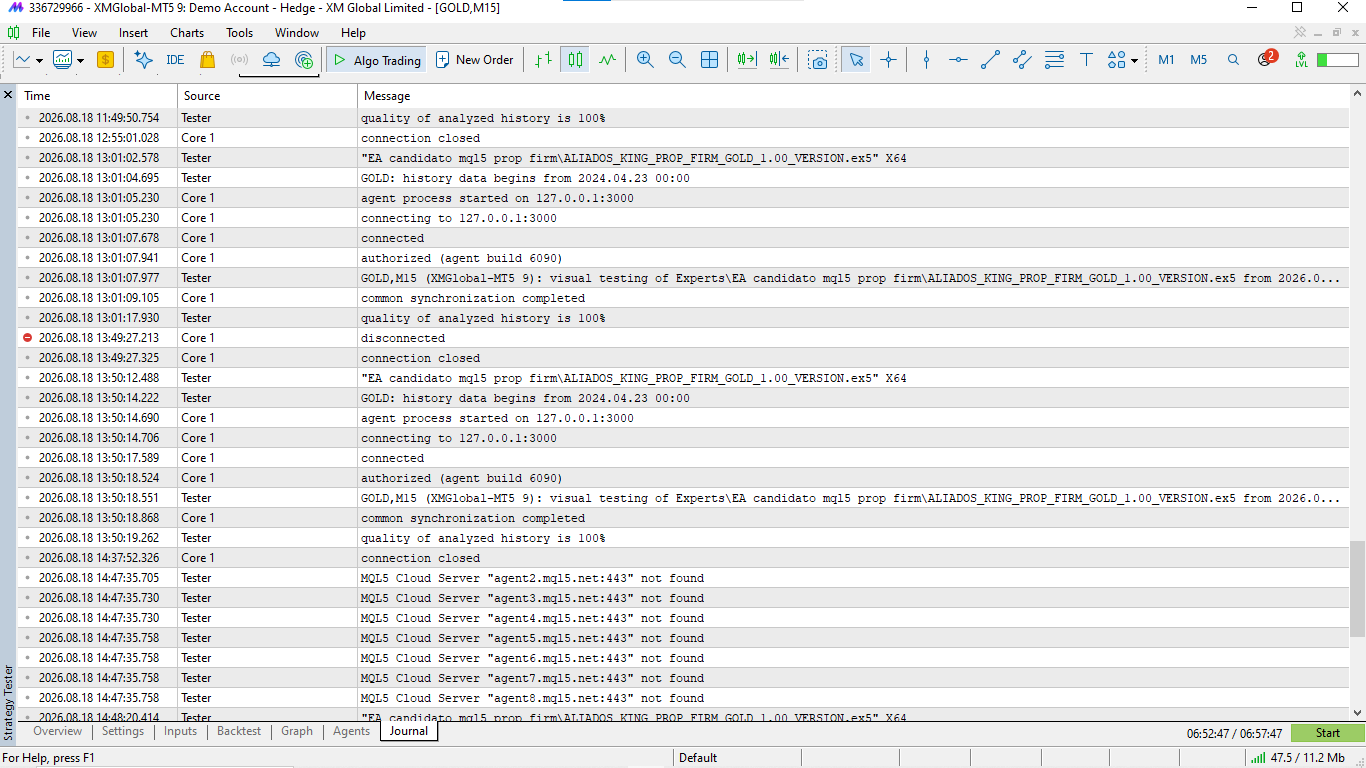Switch to the Overview tab
Viewport: 1366px width, 768px height.
[x=58, y=731]
